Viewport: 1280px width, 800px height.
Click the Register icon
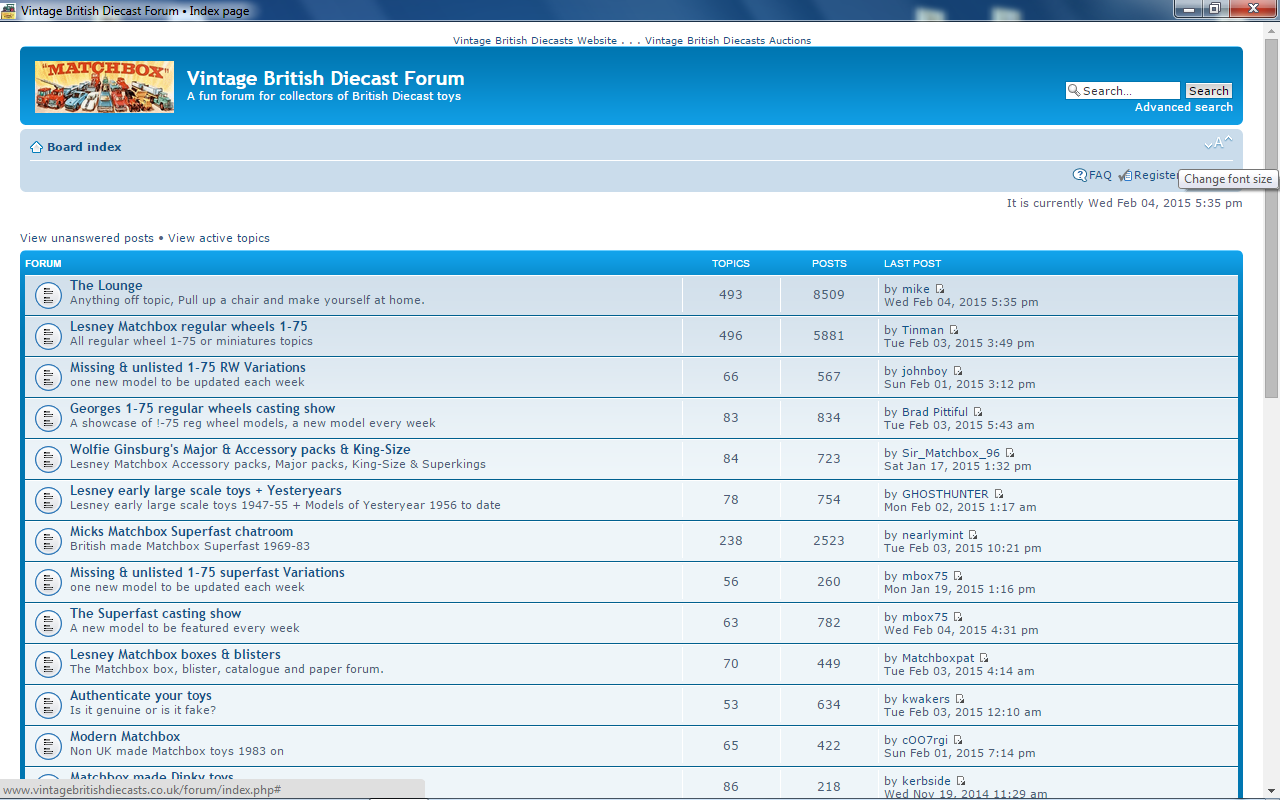tap(1125, 175)
